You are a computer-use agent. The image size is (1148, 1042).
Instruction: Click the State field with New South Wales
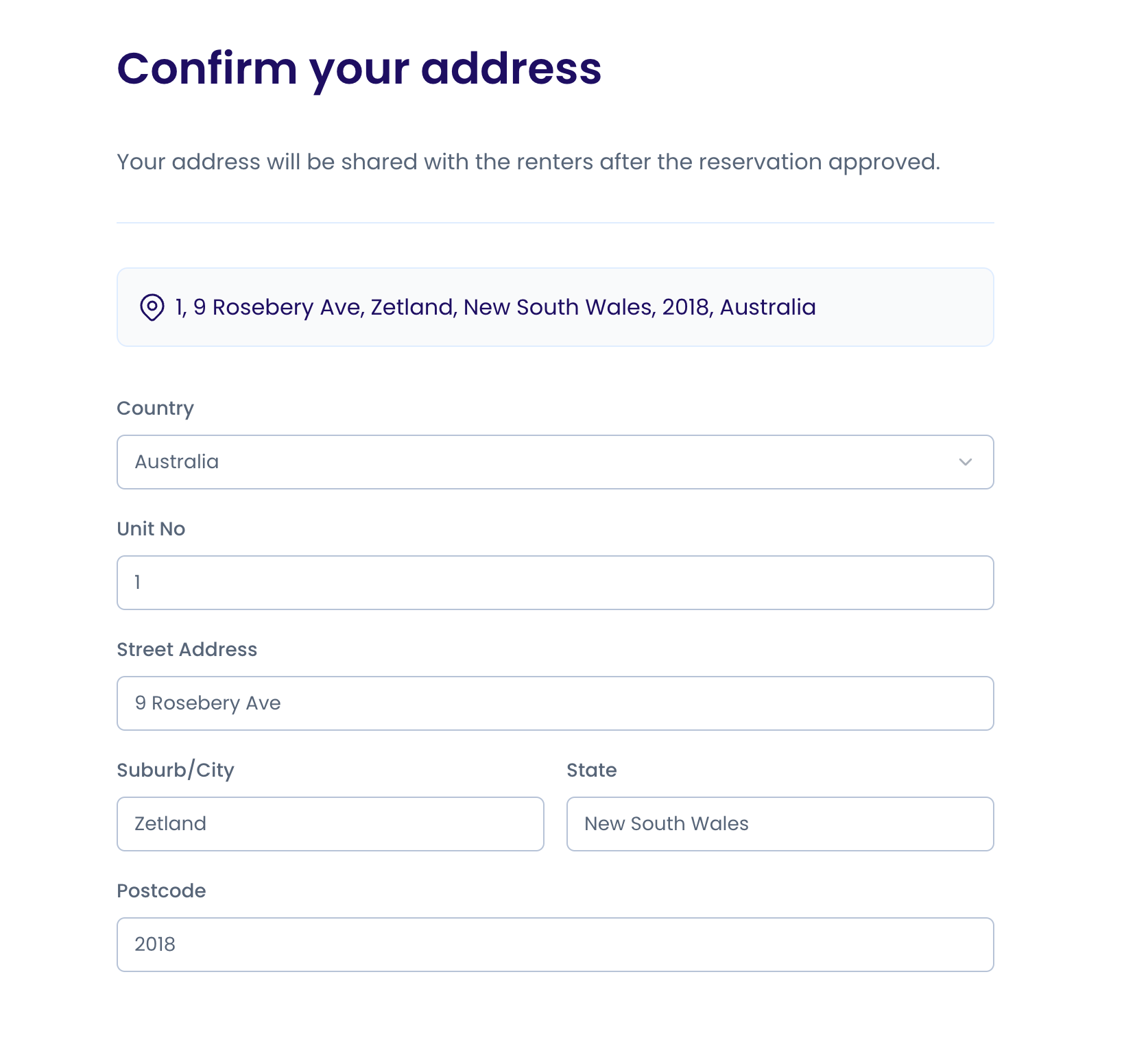pyautogui.click(x=780, y=824)
